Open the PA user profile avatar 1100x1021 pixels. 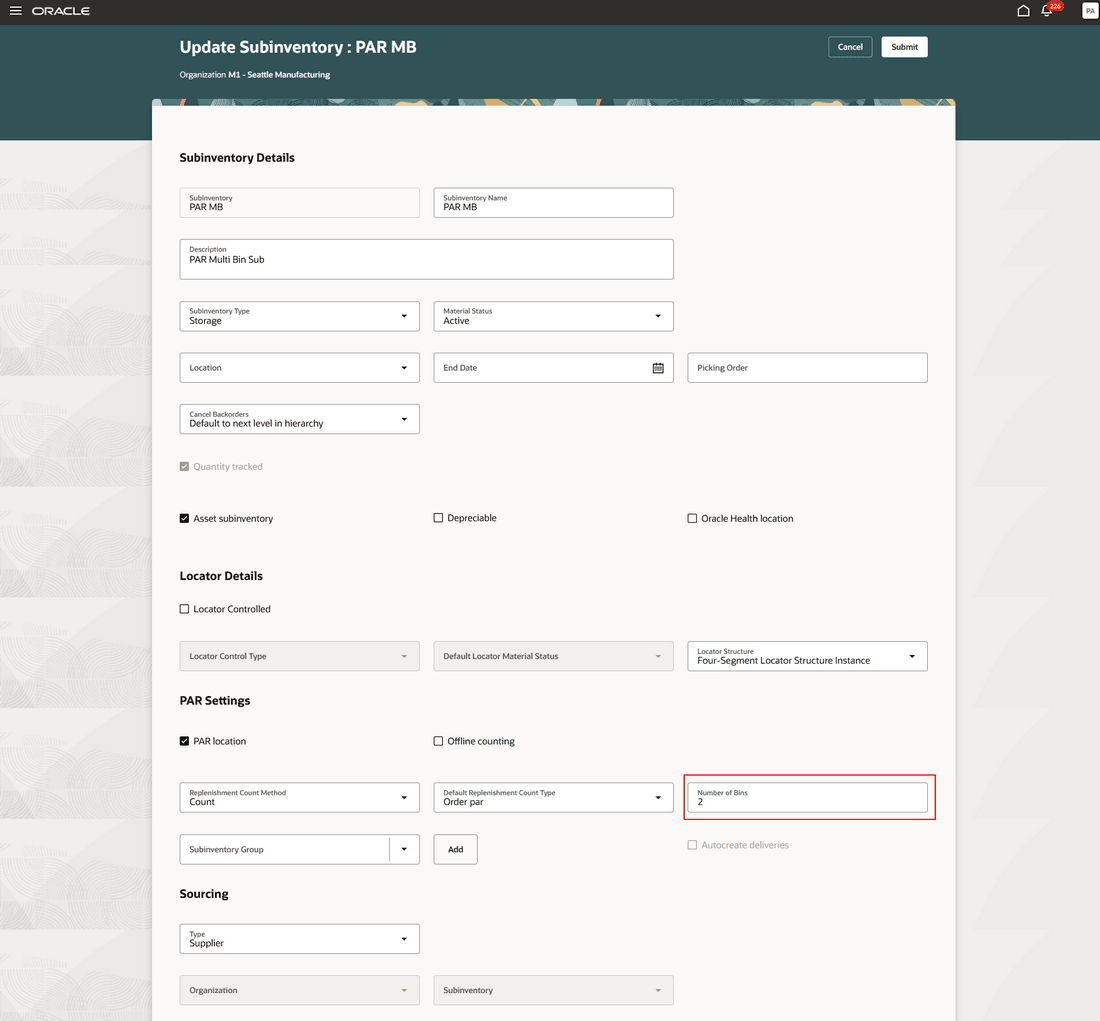point(1089,11)
